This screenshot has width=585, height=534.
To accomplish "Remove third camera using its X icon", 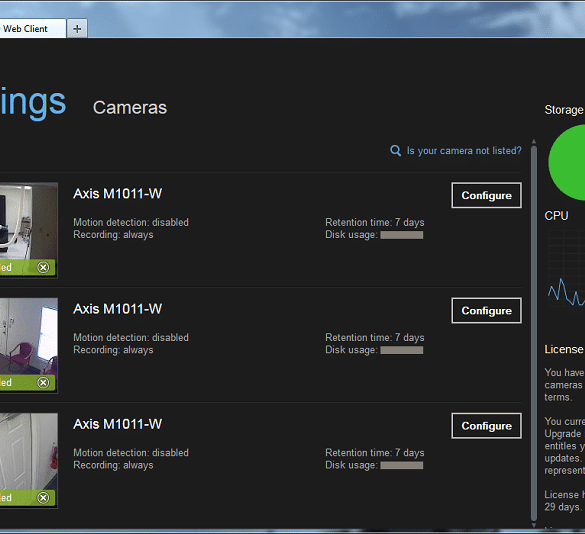I will (43, 497).
